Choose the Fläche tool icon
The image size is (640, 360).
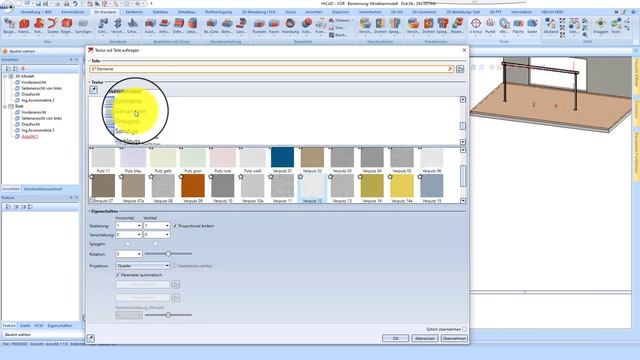tap(518, 24)
